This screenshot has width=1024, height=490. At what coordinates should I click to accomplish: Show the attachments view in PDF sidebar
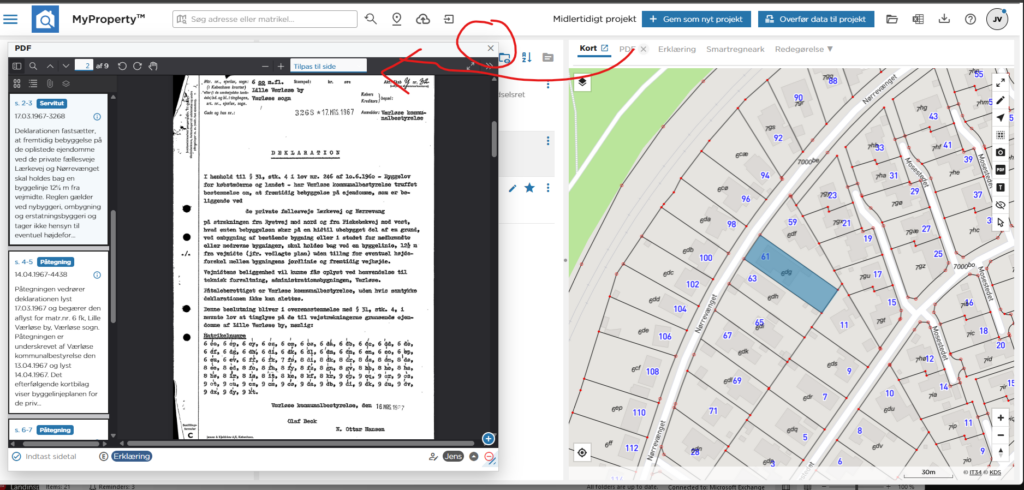coord(49,83)
